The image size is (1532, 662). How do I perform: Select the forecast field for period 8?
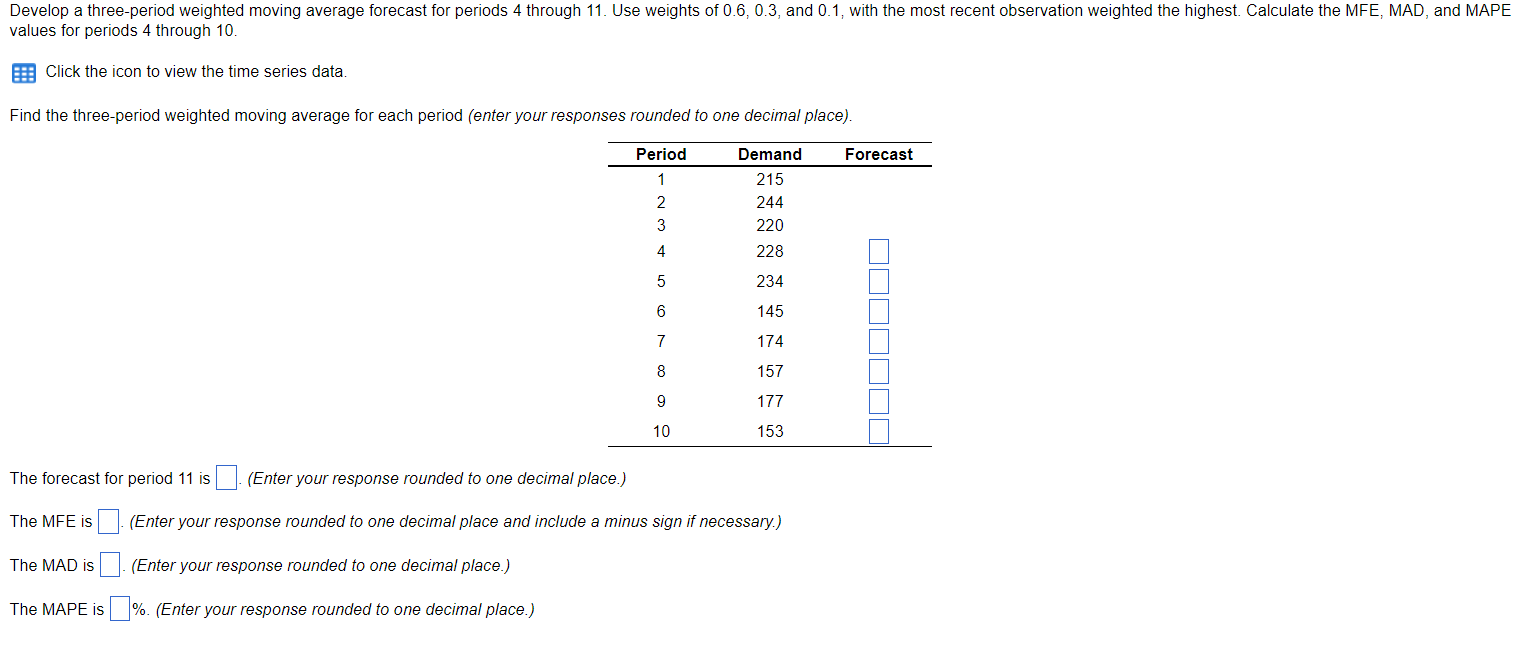click(878, 371)
